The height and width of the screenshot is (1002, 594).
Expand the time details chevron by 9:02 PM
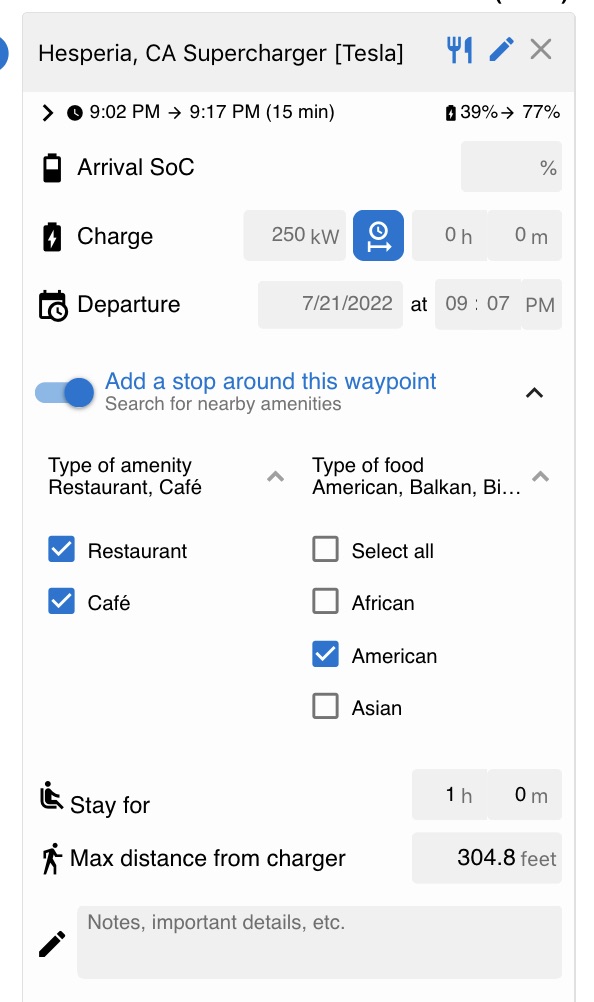point(48,113)
